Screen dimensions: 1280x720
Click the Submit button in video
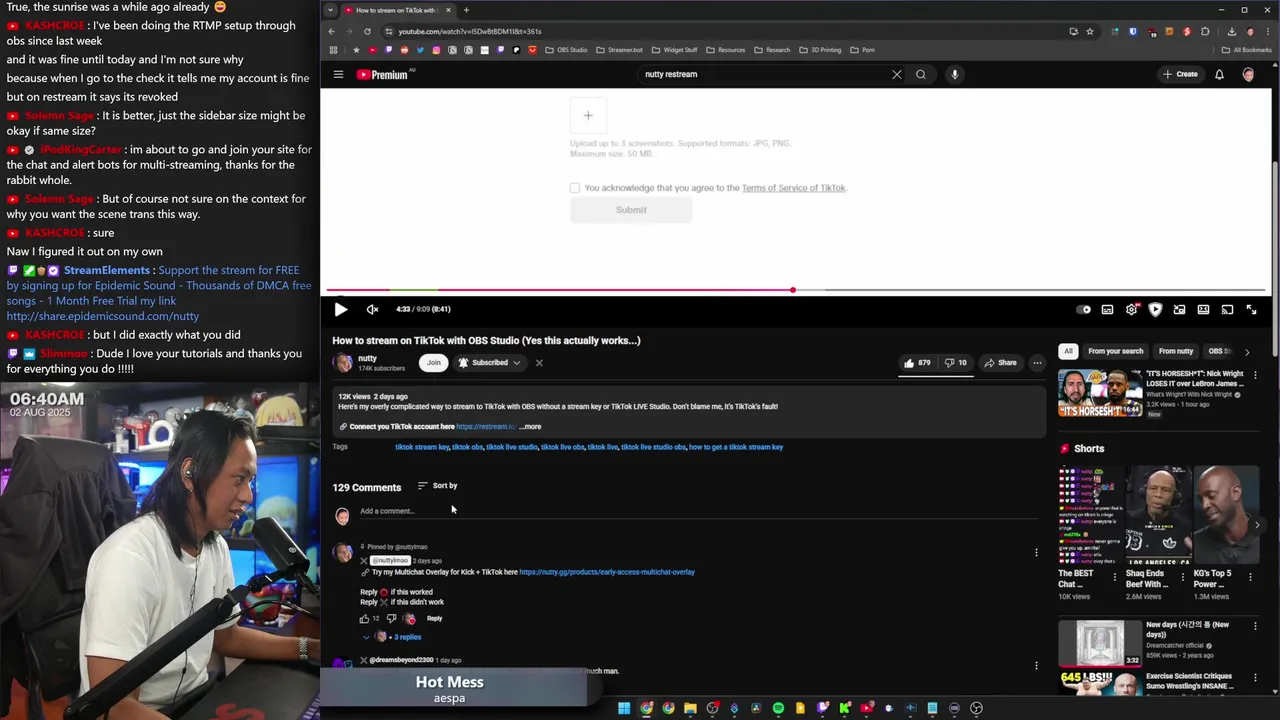pyautogui.click(x=631, y=210)
